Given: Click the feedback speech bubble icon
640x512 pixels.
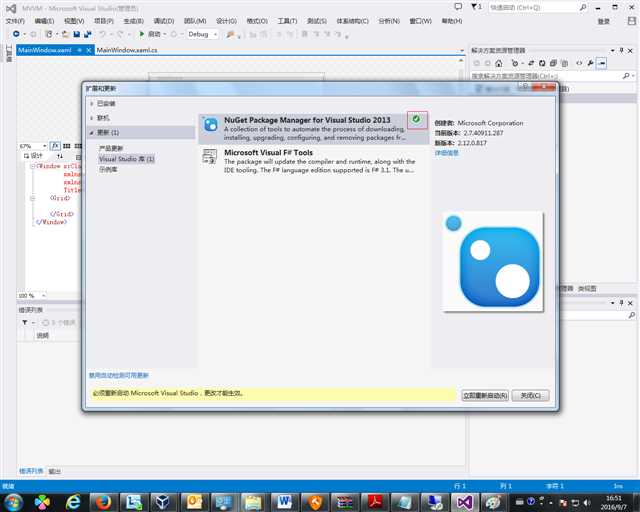Looking at the screenshot, I should tap(458, 7).
